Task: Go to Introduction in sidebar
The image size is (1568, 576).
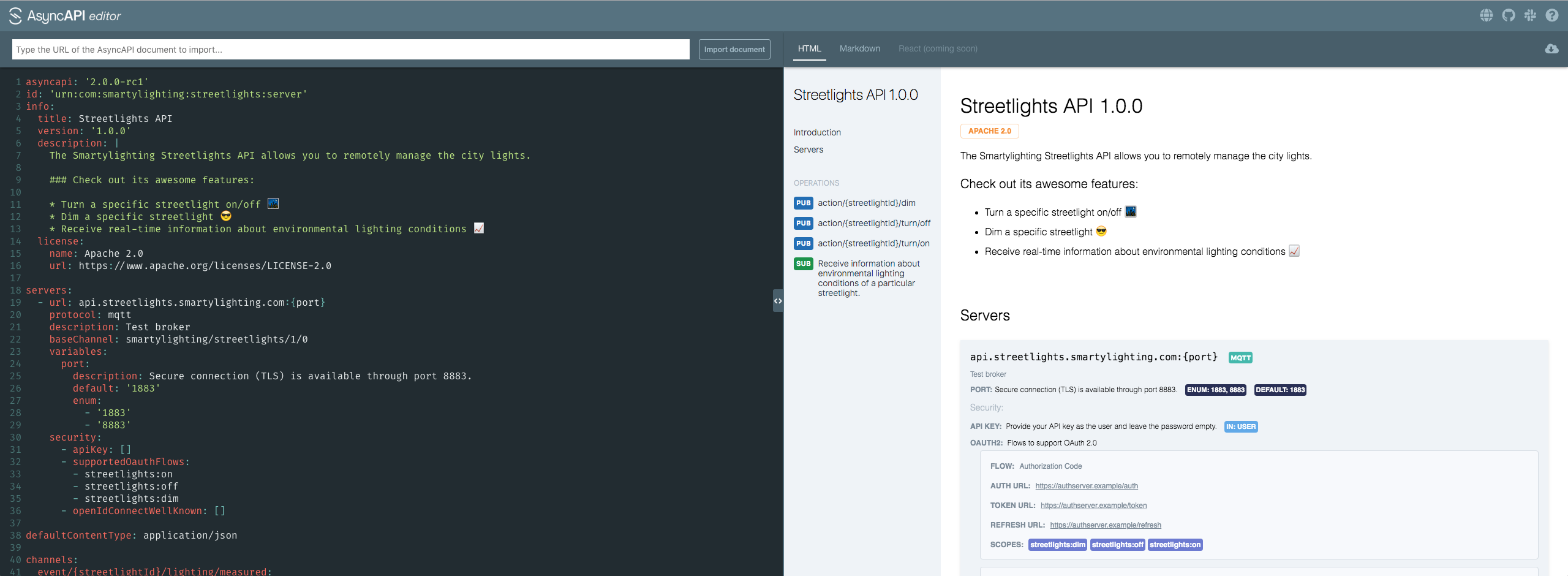Action: pos(817,132)
